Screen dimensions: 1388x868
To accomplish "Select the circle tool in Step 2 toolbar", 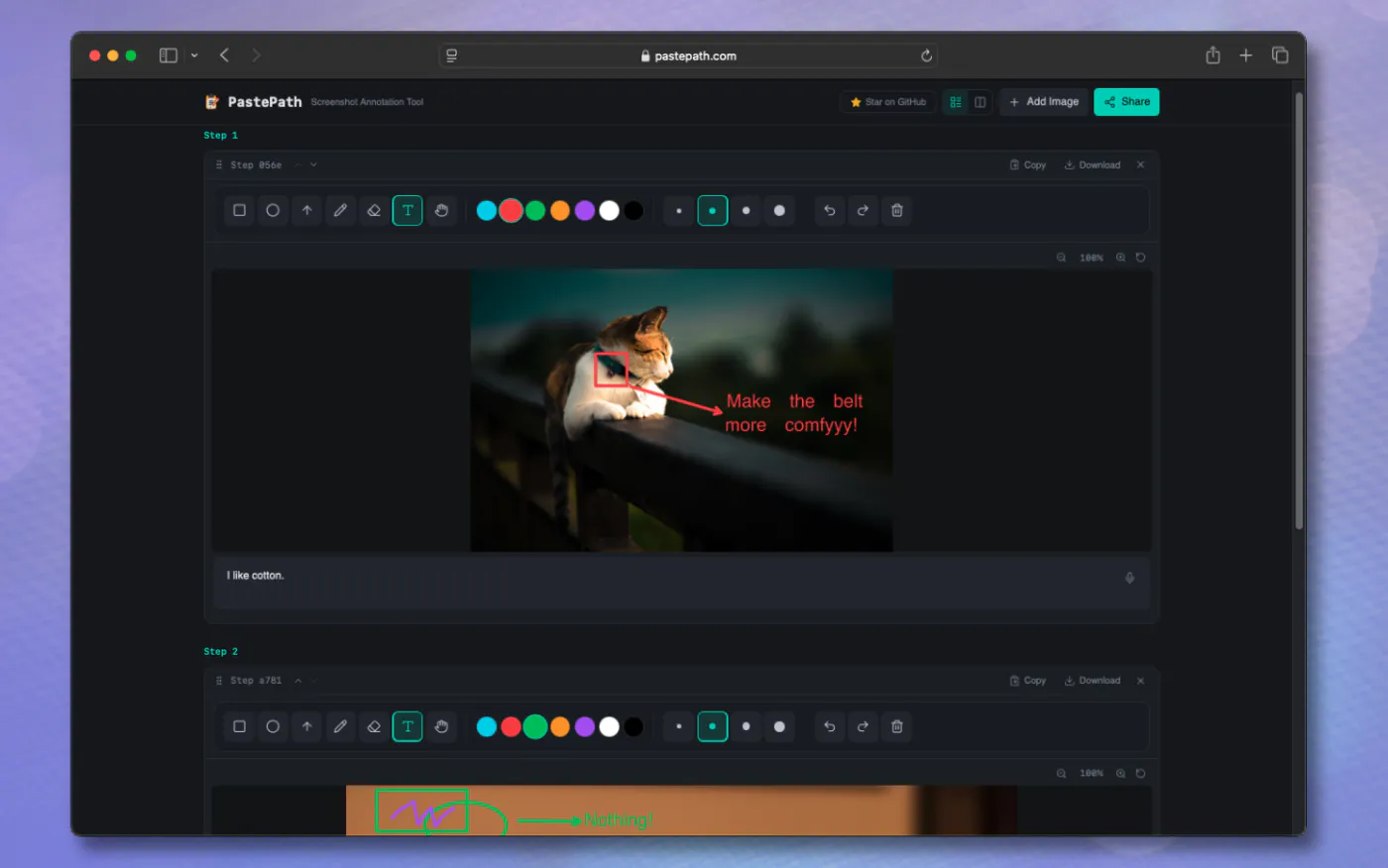I will click(x=273, y=726).
